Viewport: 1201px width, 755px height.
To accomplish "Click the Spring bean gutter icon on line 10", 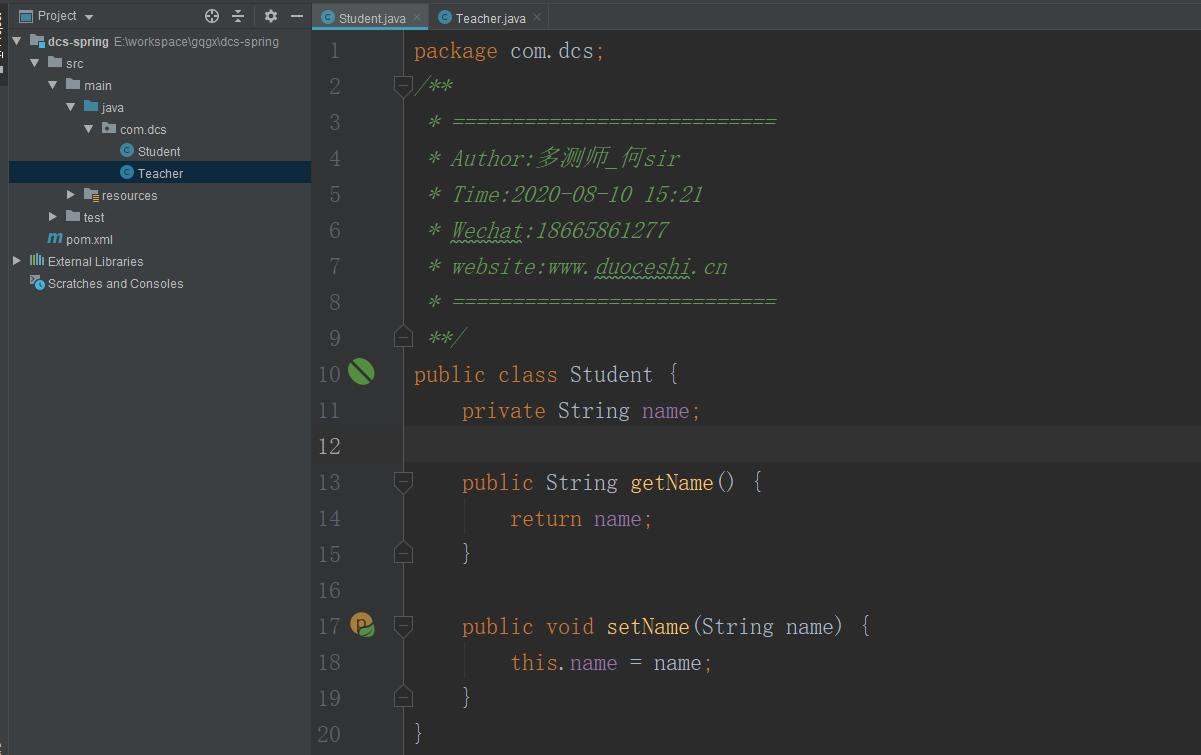I will (x=361, y=371).
